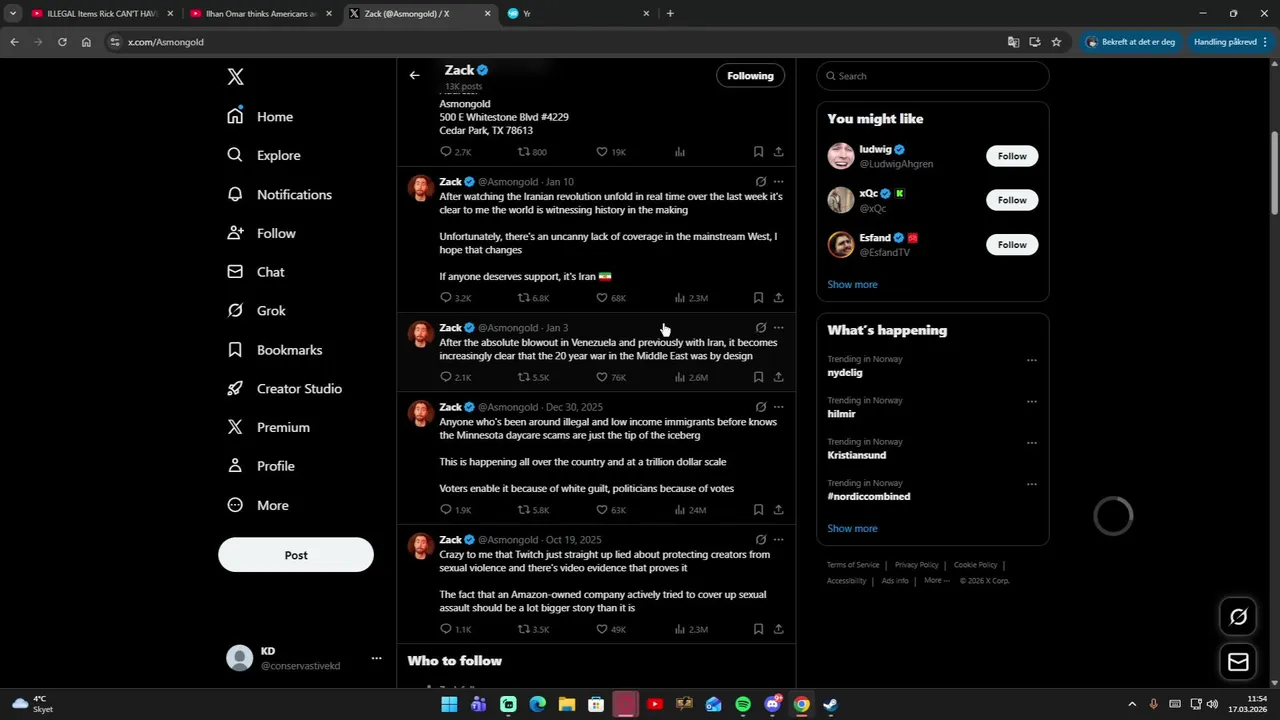Image resolution: width=1280 pixels, height=720 pixels.
Task: Open floating messages envelope button
Action: click(1238, 662)
